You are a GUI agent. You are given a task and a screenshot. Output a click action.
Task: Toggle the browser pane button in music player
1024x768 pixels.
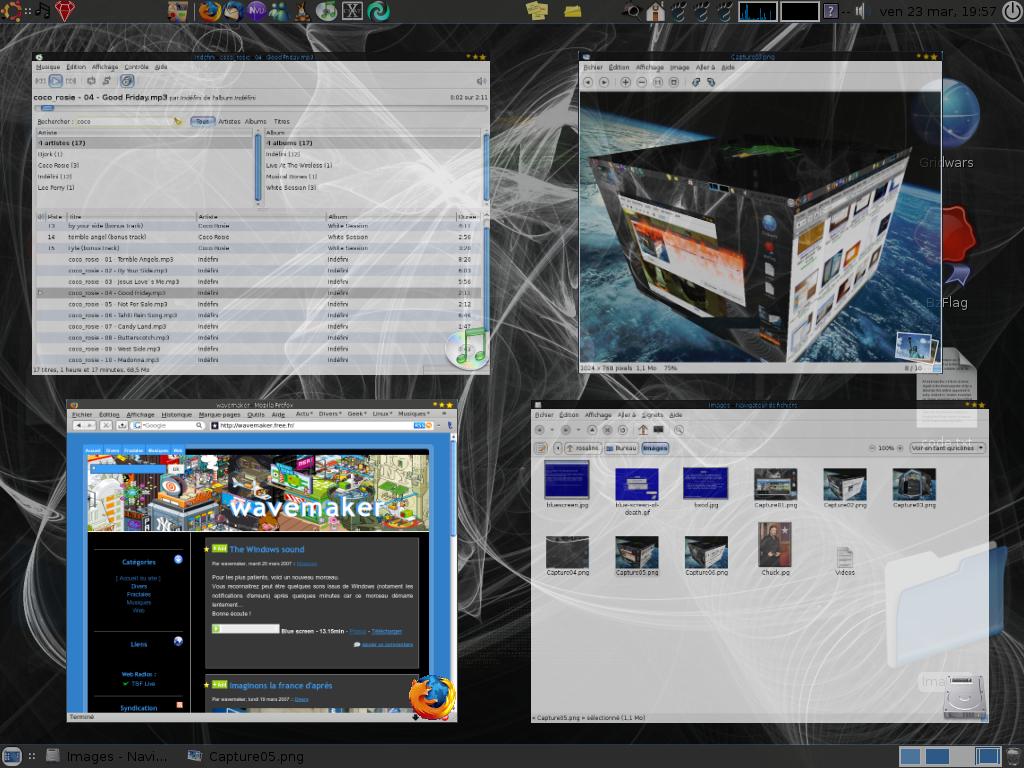[x=127, y=81]
